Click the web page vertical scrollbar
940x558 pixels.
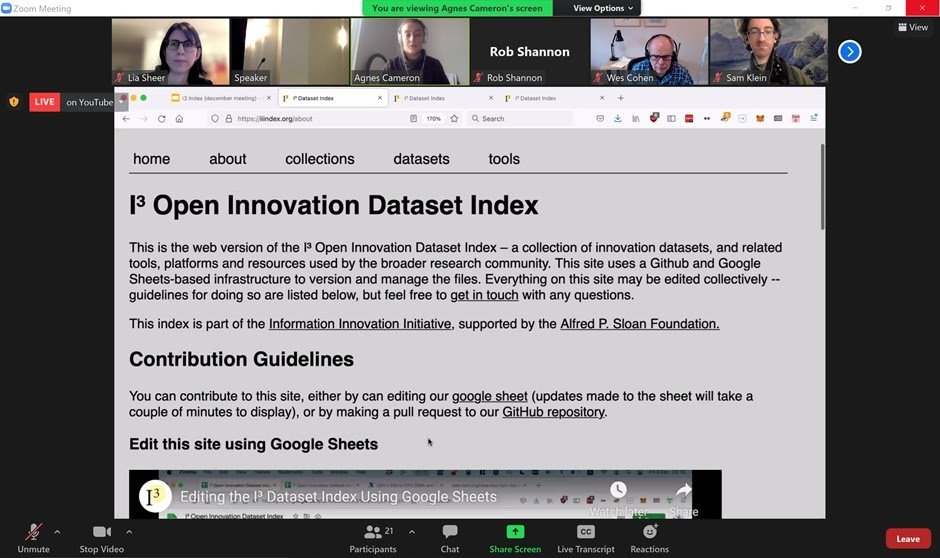822,186
